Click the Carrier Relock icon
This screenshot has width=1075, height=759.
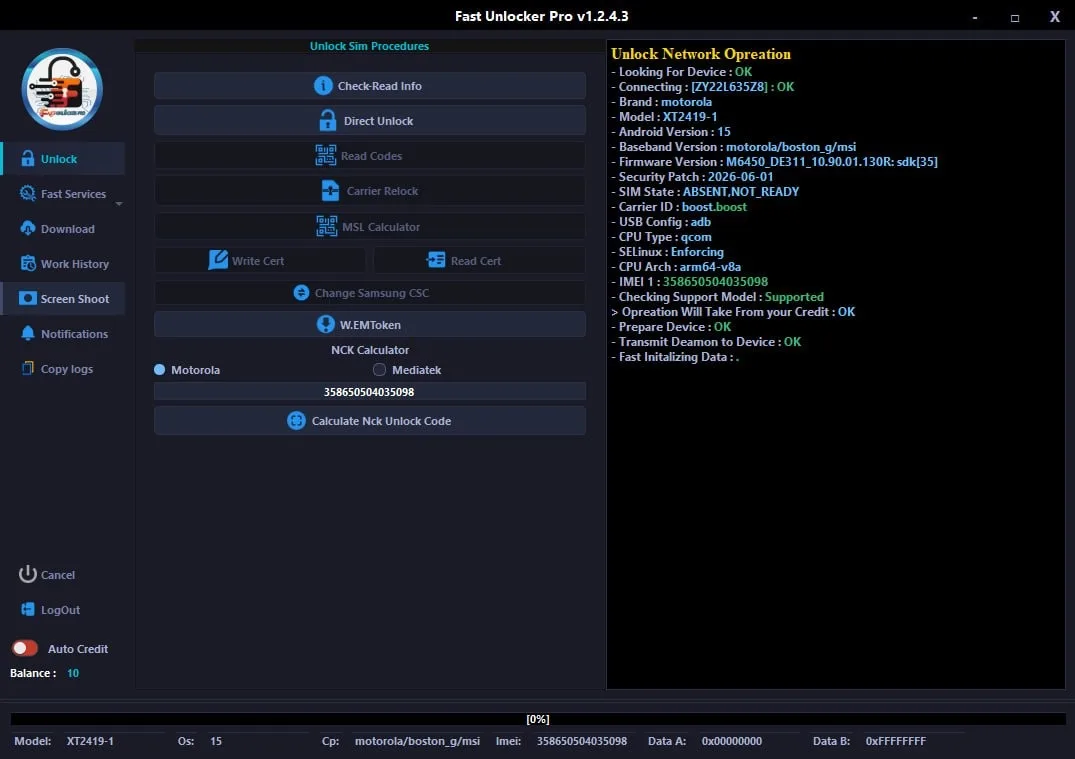click(x=330, y=191)
